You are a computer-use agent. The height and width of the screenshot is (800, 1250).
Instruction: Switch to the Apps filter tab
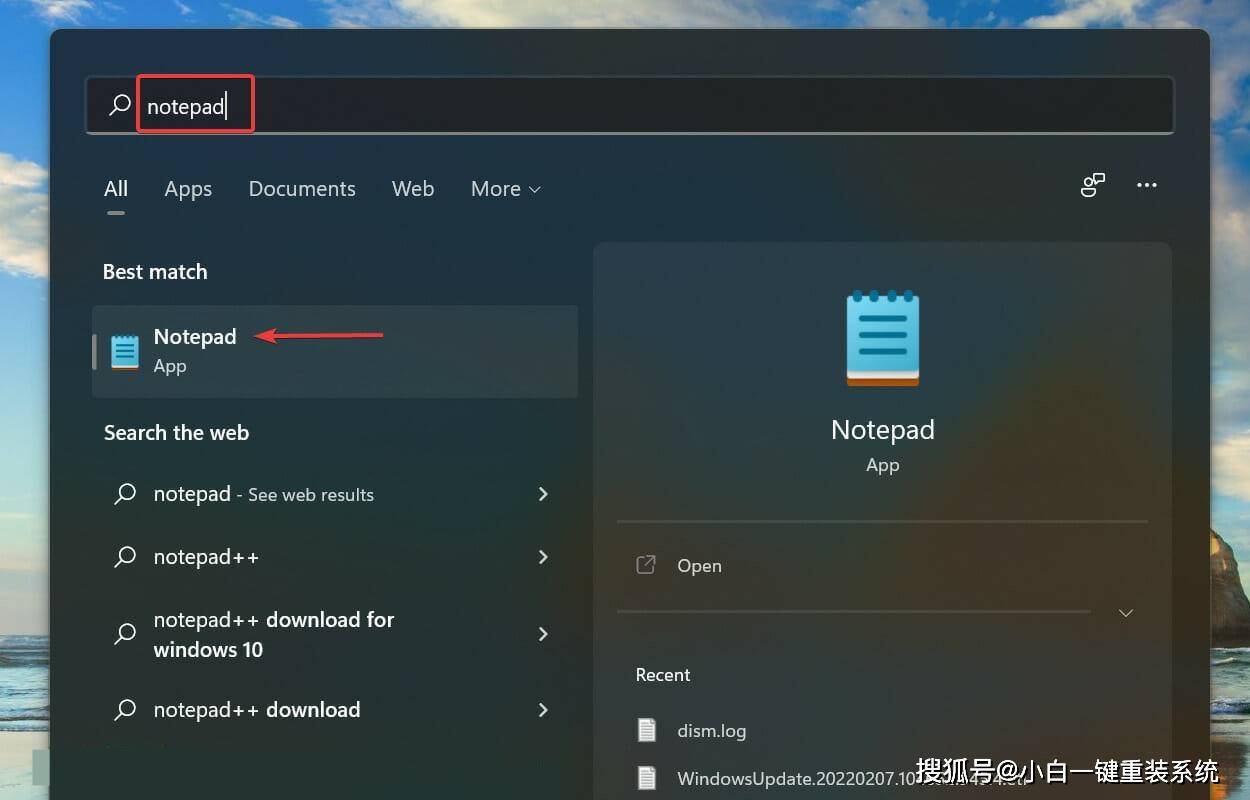[188, 189]
